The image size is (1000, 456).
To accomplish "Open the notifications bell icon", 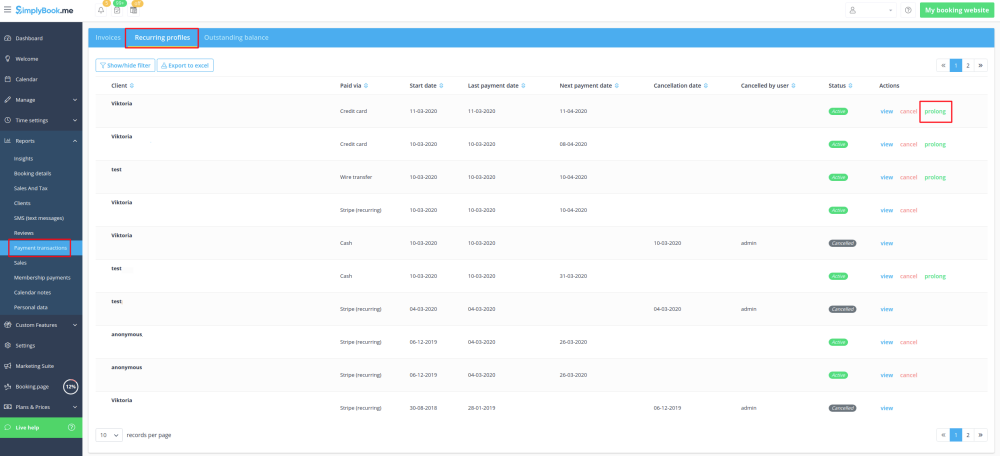I will pos(101,10).
